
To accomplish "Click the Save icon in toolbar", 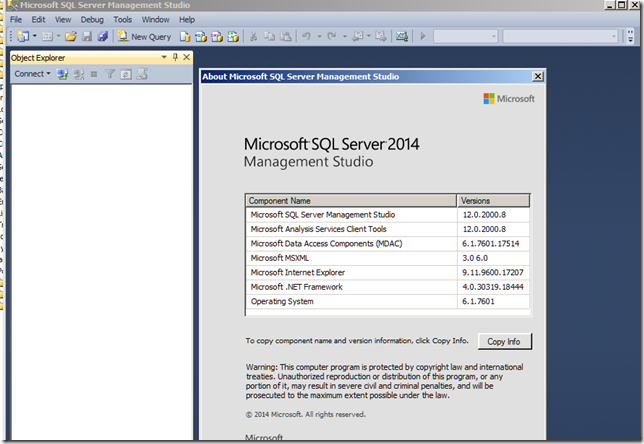I will tap(87, 36).
